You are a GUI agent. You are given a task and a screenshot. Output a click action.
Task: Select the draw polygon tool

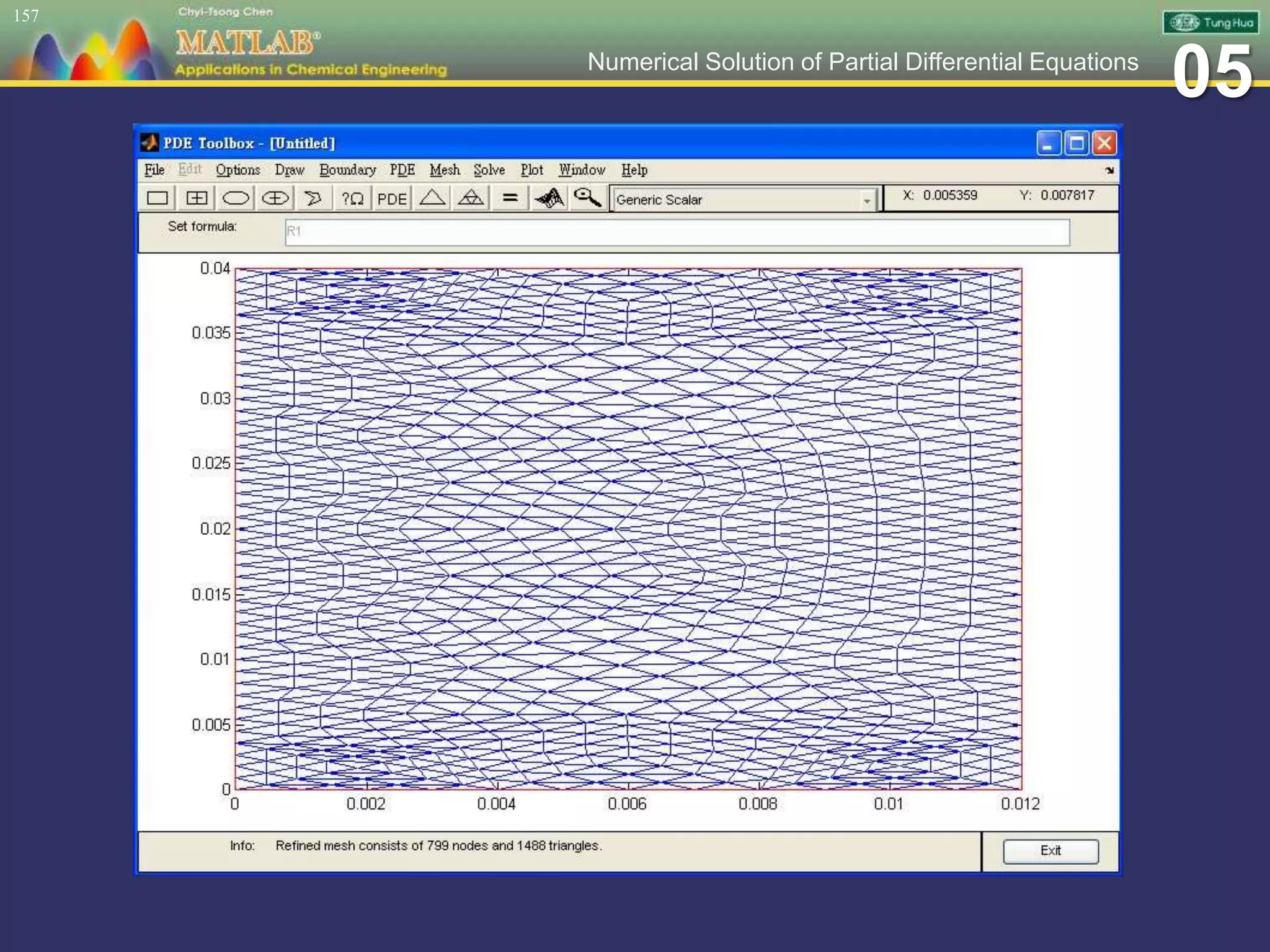[313, 198]
